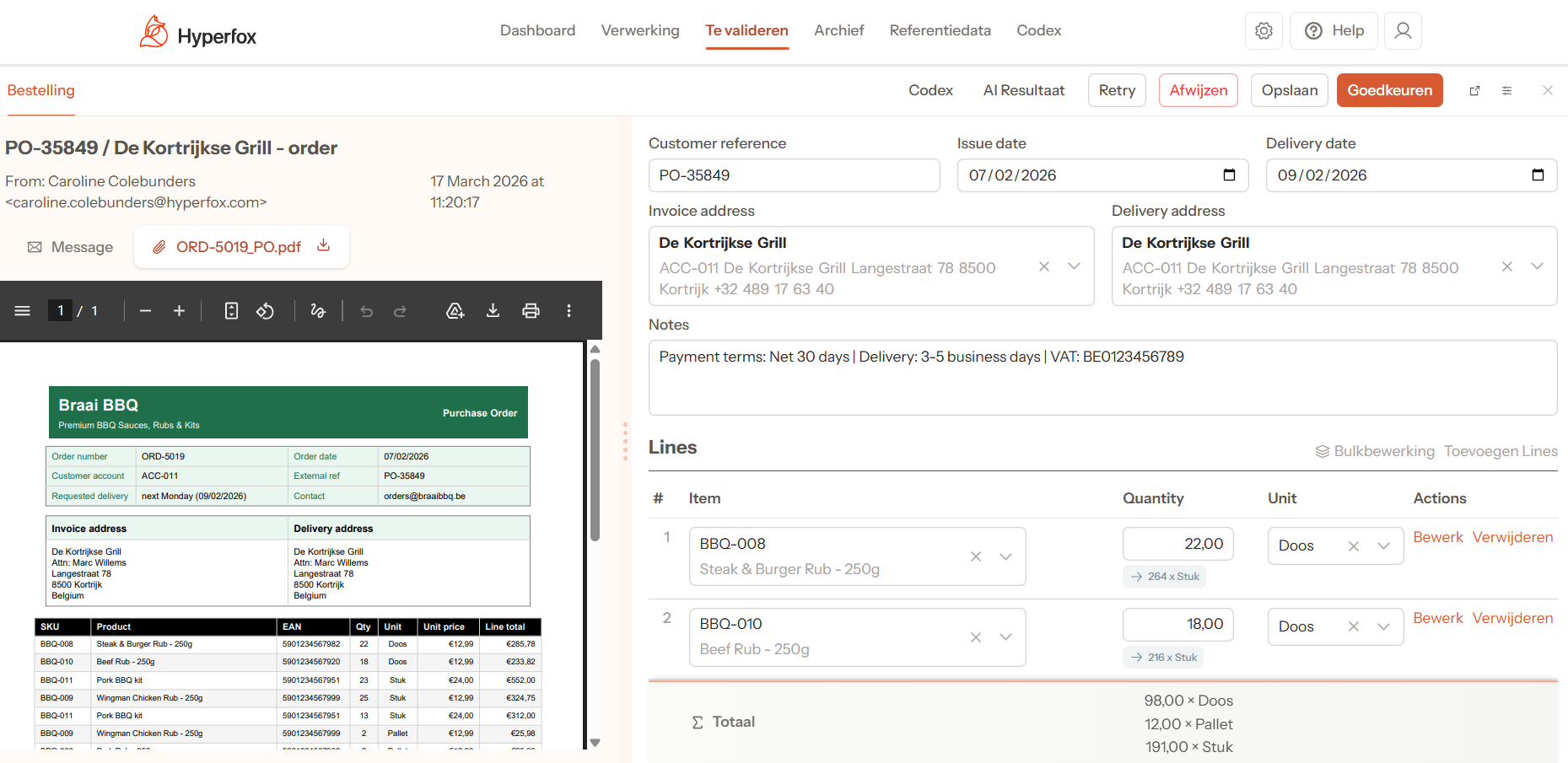The image size is (1568, 763).
Task: Open the Message tab
Action: 71,247
